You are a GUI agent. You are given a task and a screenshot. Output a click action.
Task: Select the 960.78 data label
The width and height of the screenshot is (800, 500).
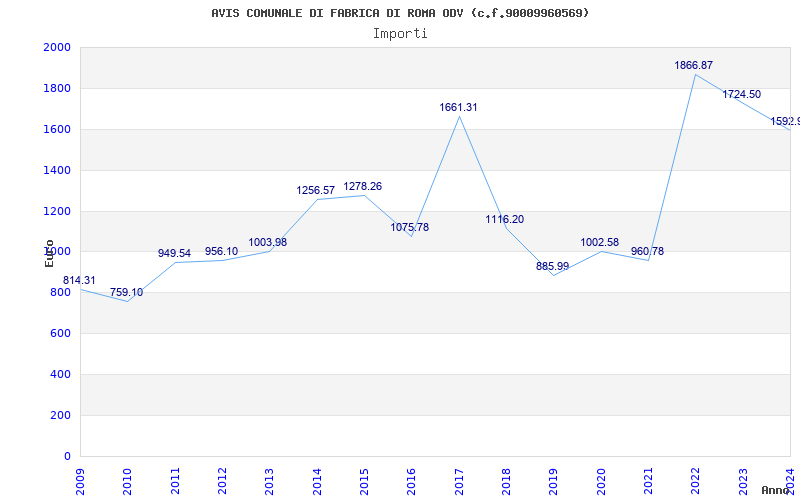(647, 252)
